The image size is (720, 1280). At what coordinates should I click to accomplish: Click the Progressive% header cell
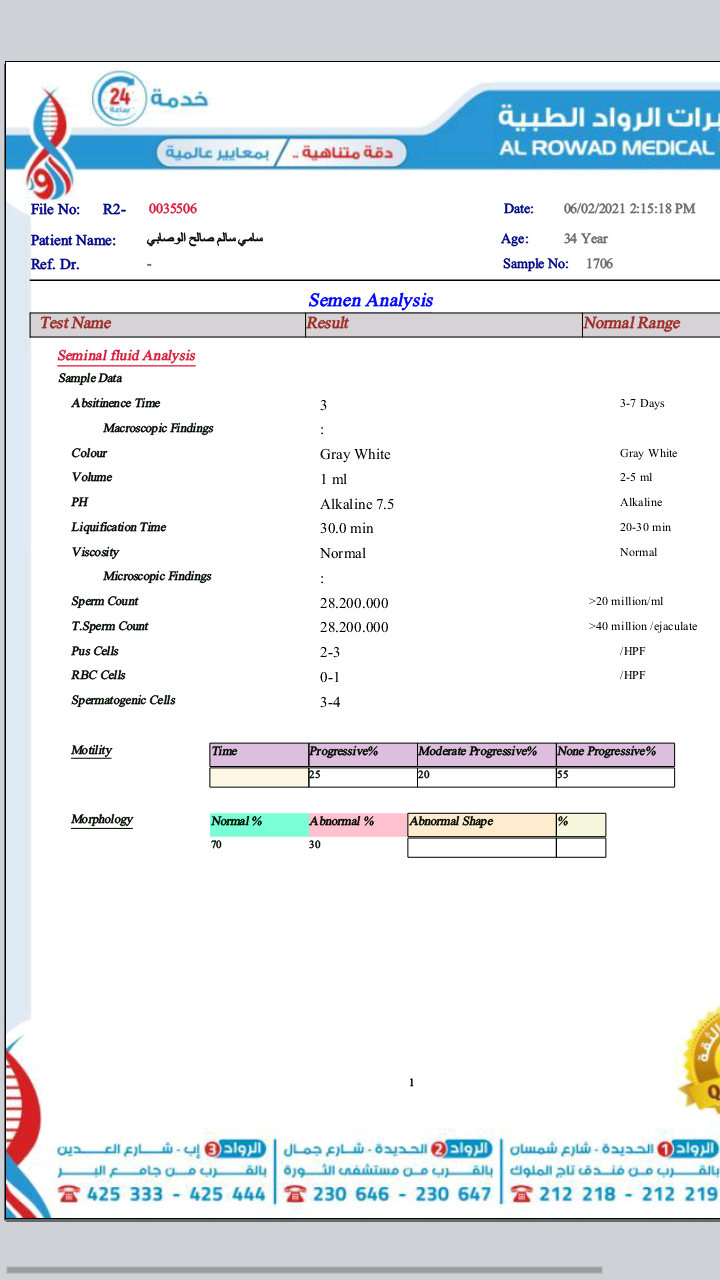point(362,754)
